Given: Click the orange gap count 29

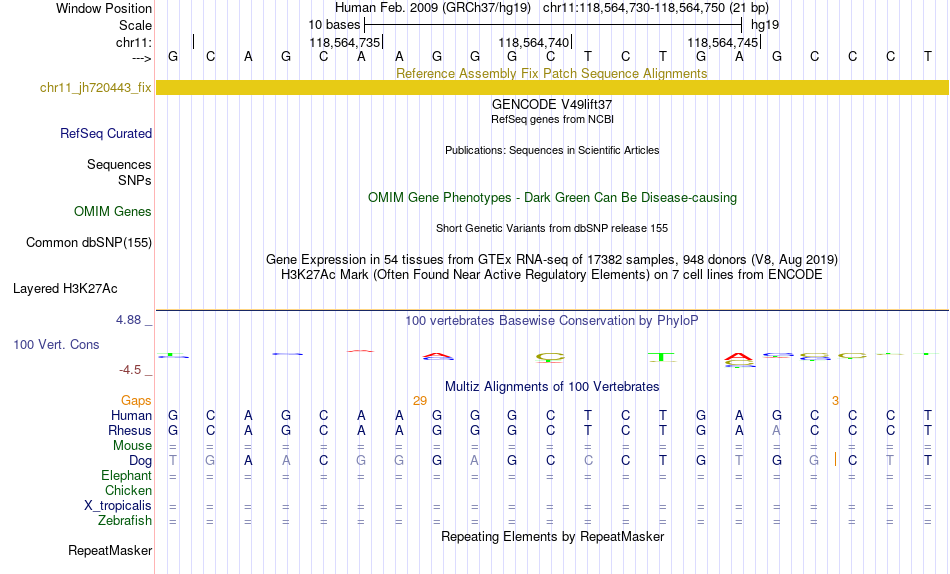Looking at the screenshot, I should click(x=420, y=401).
